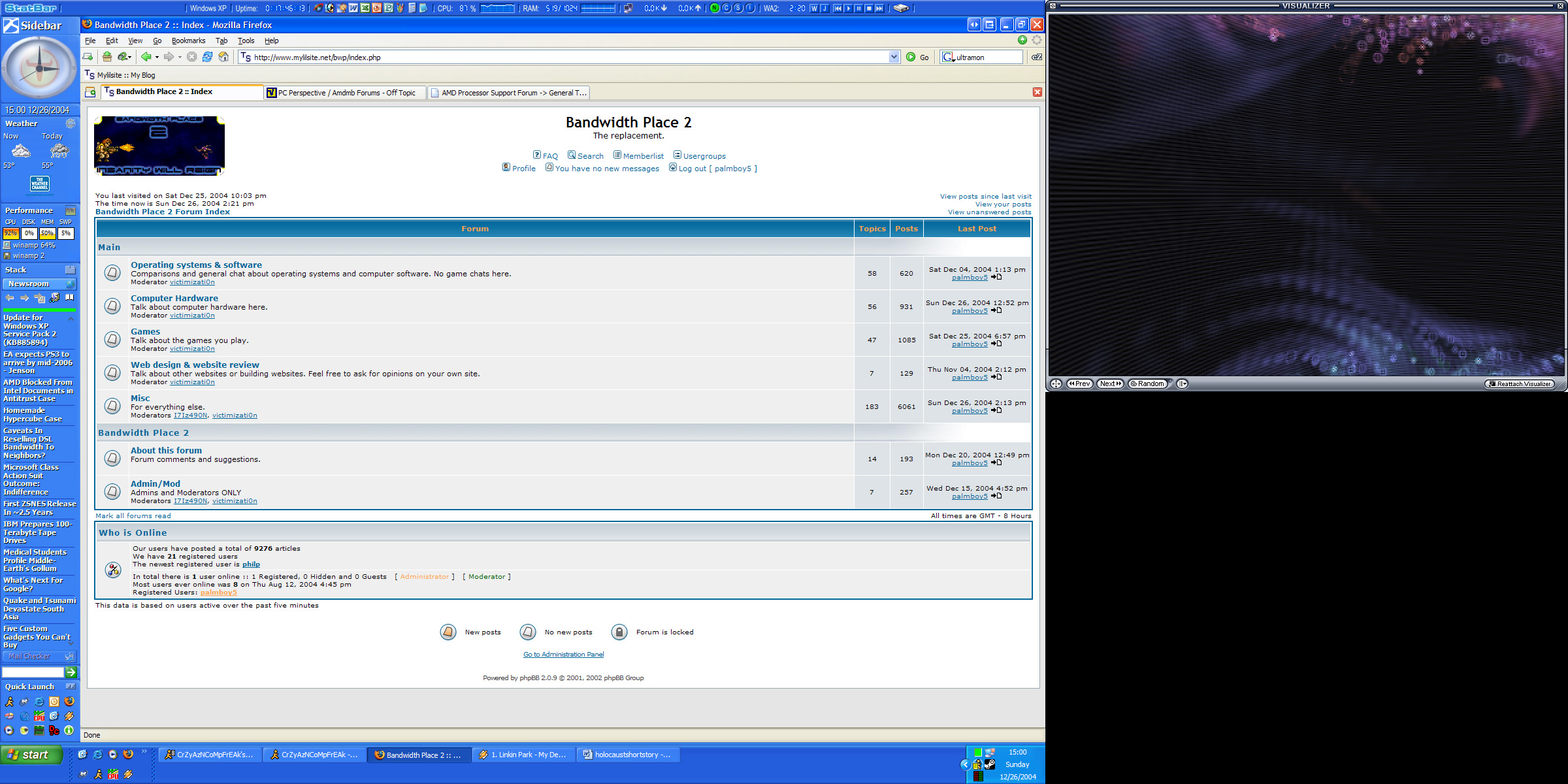
Task: Click the Bandwidth Place 2 banner image
Action: tap(159, 146)
